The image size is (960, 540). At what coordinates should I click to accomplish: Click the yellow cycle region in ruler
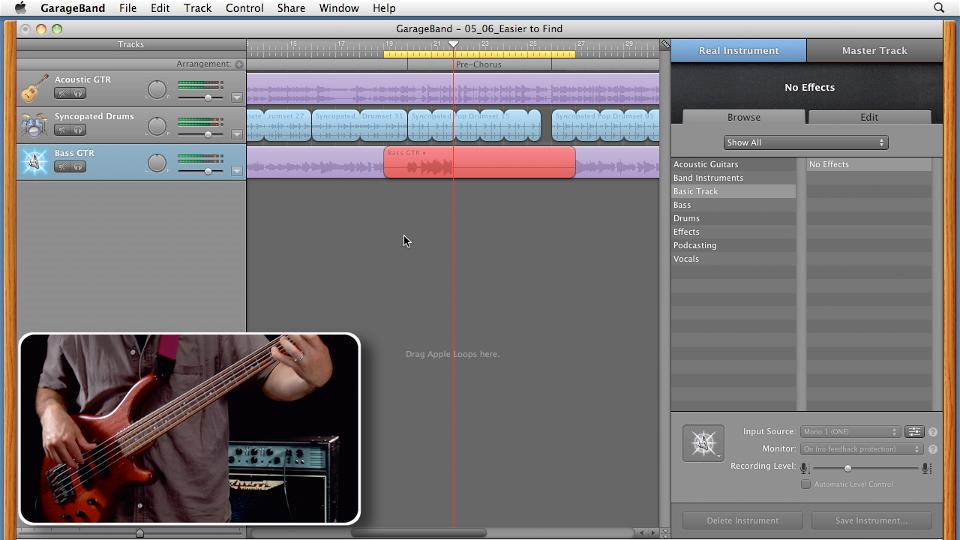479,54
